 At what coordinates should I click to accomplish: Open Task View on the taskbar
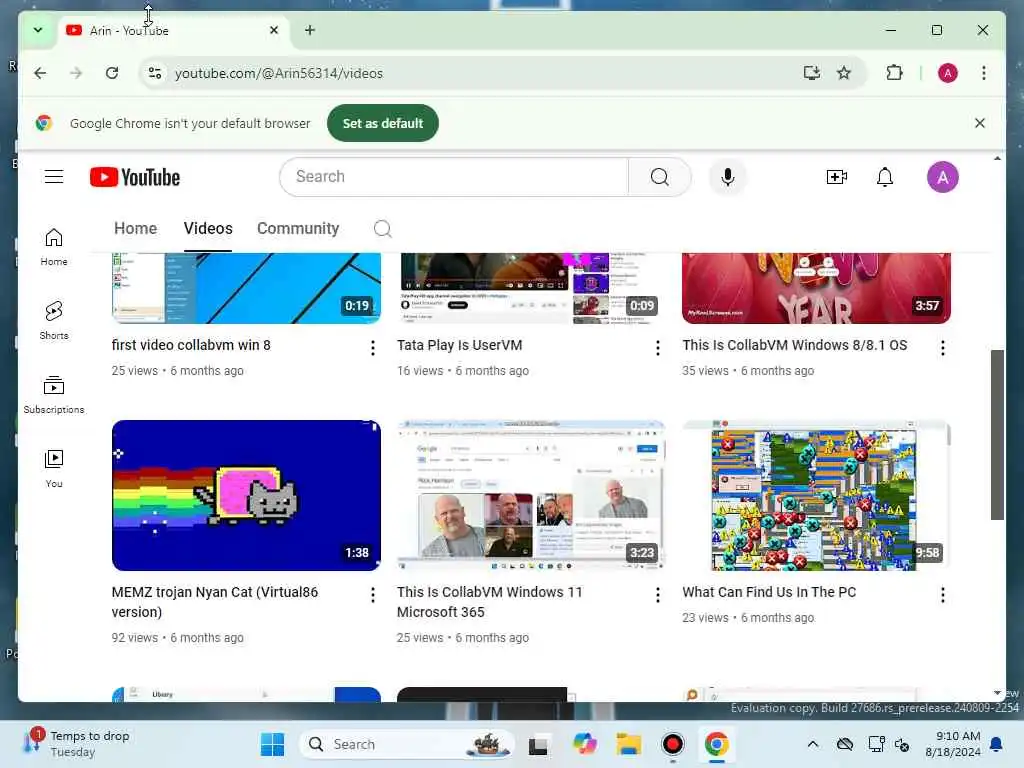tap(538, 744)
